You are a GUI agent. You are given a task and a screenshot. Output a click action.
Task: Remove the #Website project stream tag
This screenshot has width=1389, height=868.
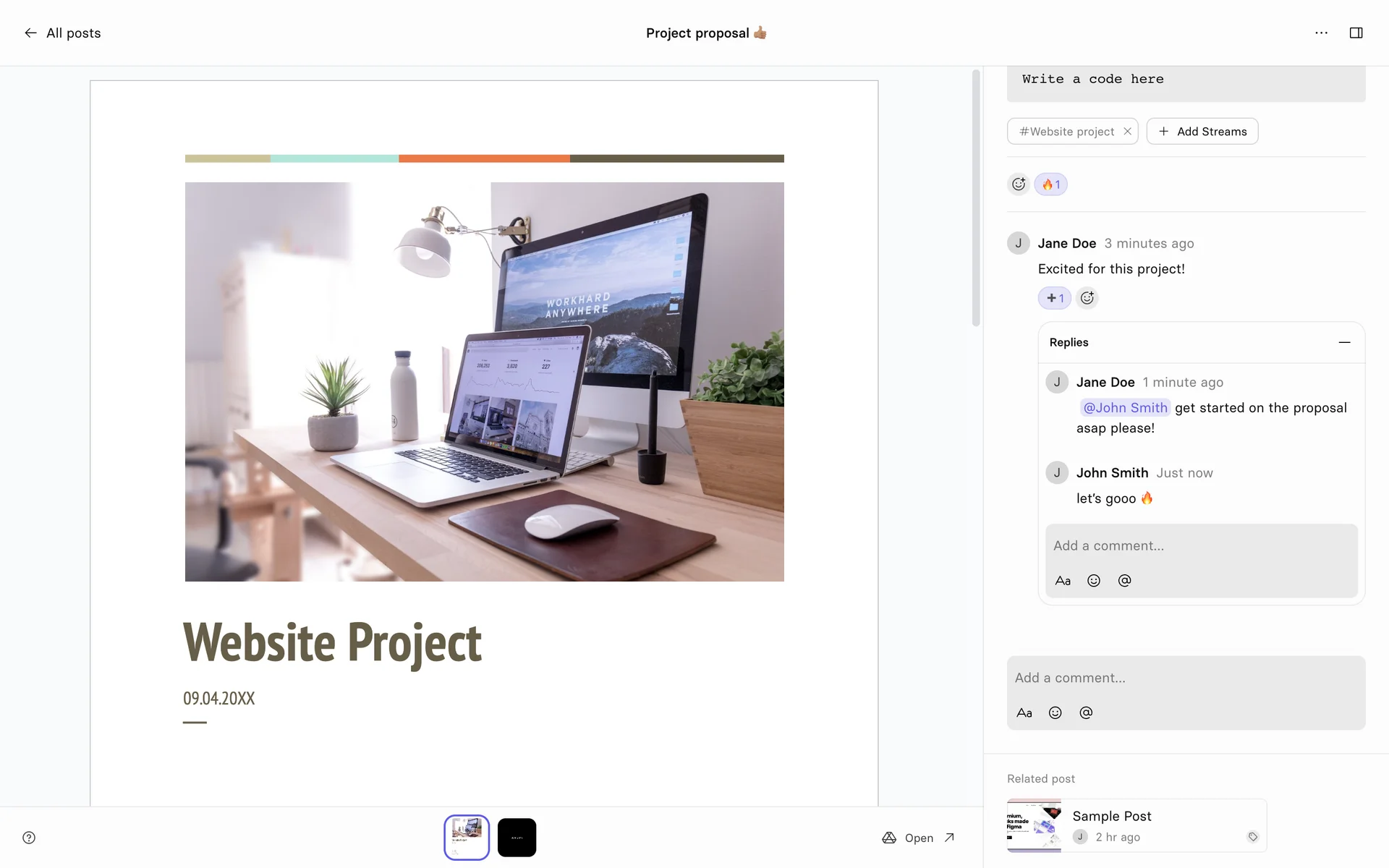click(1127, 132)
